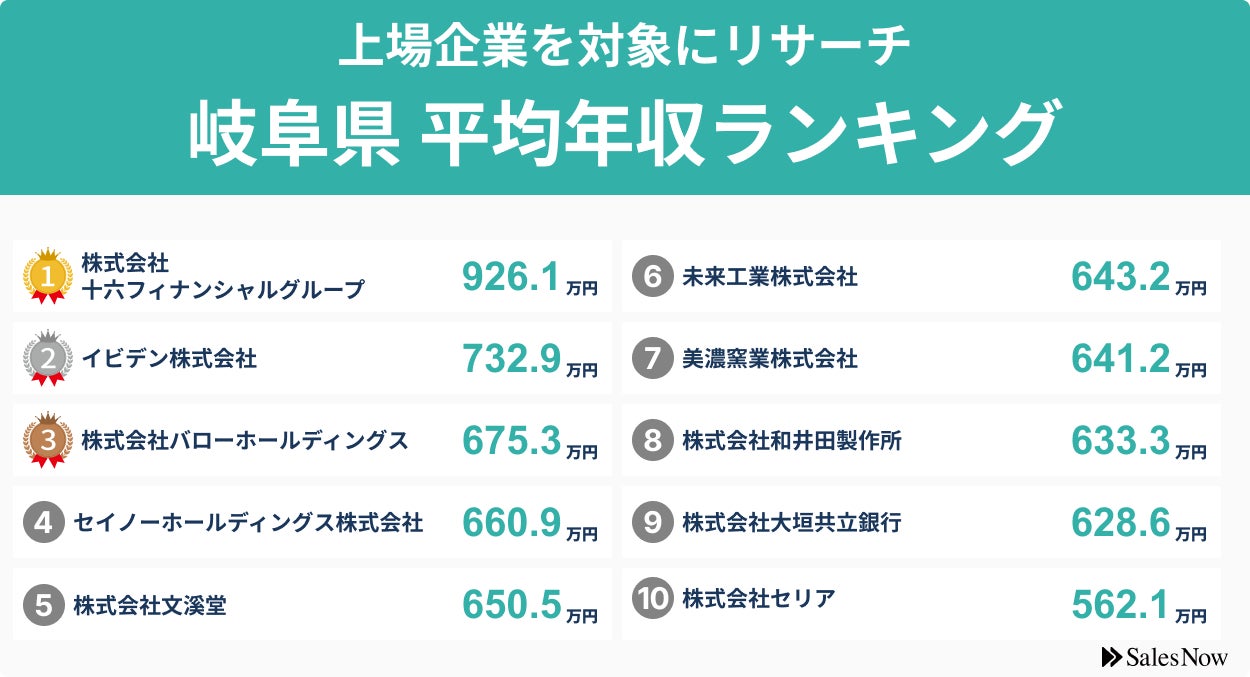Click the SalesNow logo
The height and width of the screenshot is (677, 1250).
pyautogui.click(x=1164, y=657)
